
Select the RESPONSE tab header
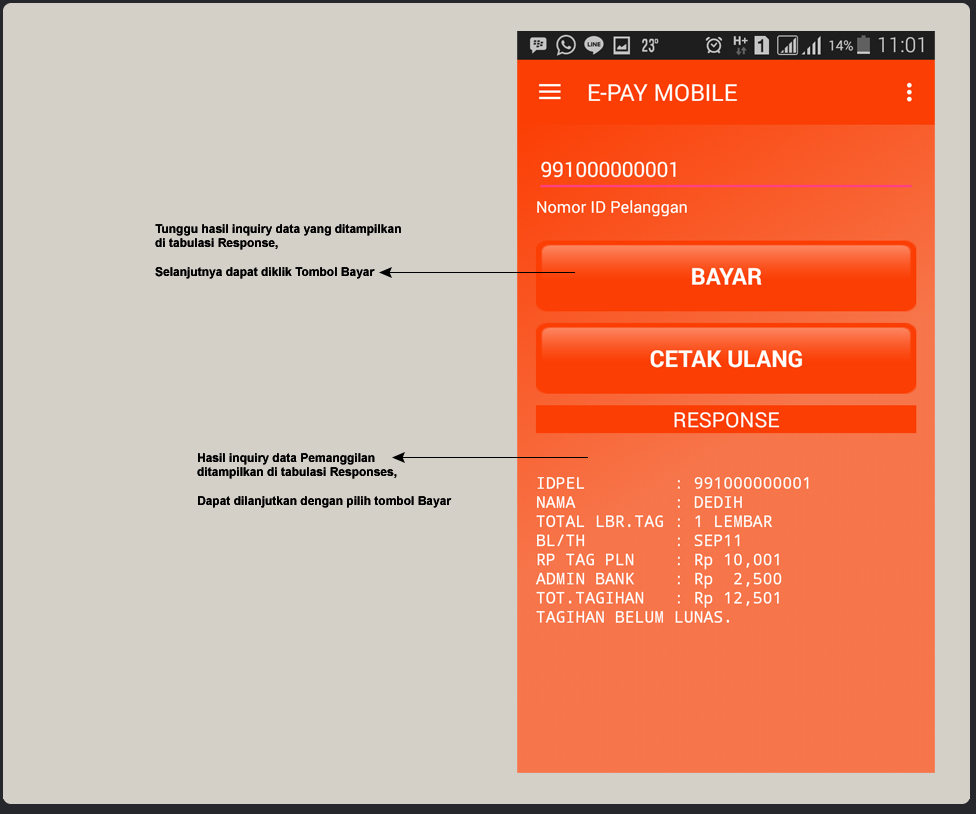tap(726, 419)
